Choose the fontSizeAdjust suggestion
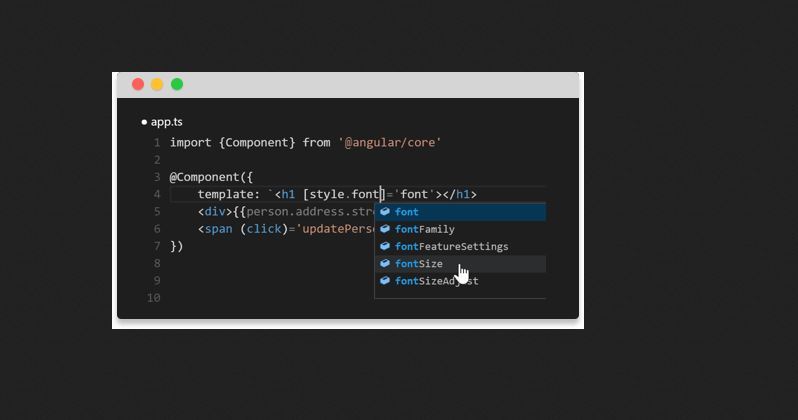This screenshot has width=798, height=420. click(436, 281)
